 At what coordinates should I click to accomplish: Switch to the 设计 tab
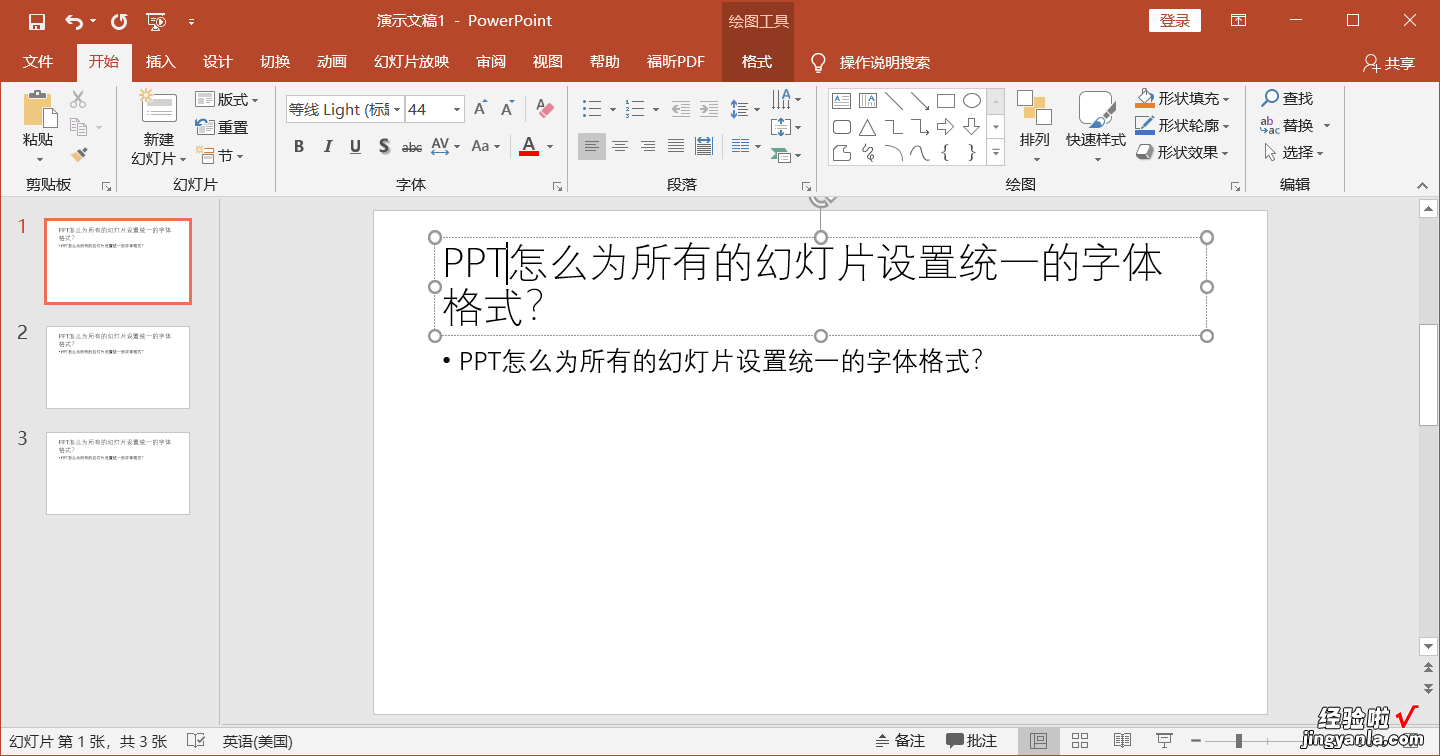tap(217, 62)
